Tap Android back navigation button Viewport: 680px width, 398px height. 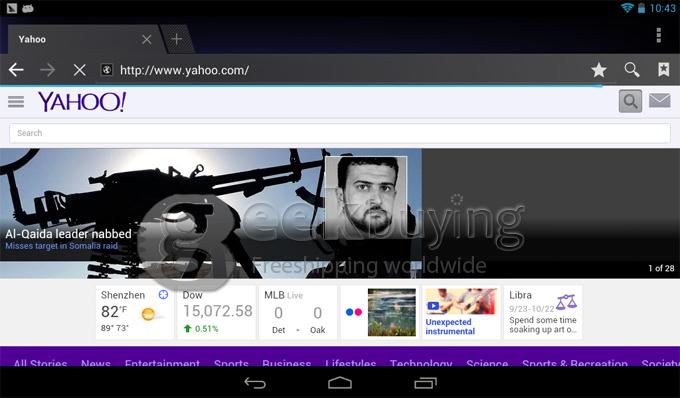255,383
